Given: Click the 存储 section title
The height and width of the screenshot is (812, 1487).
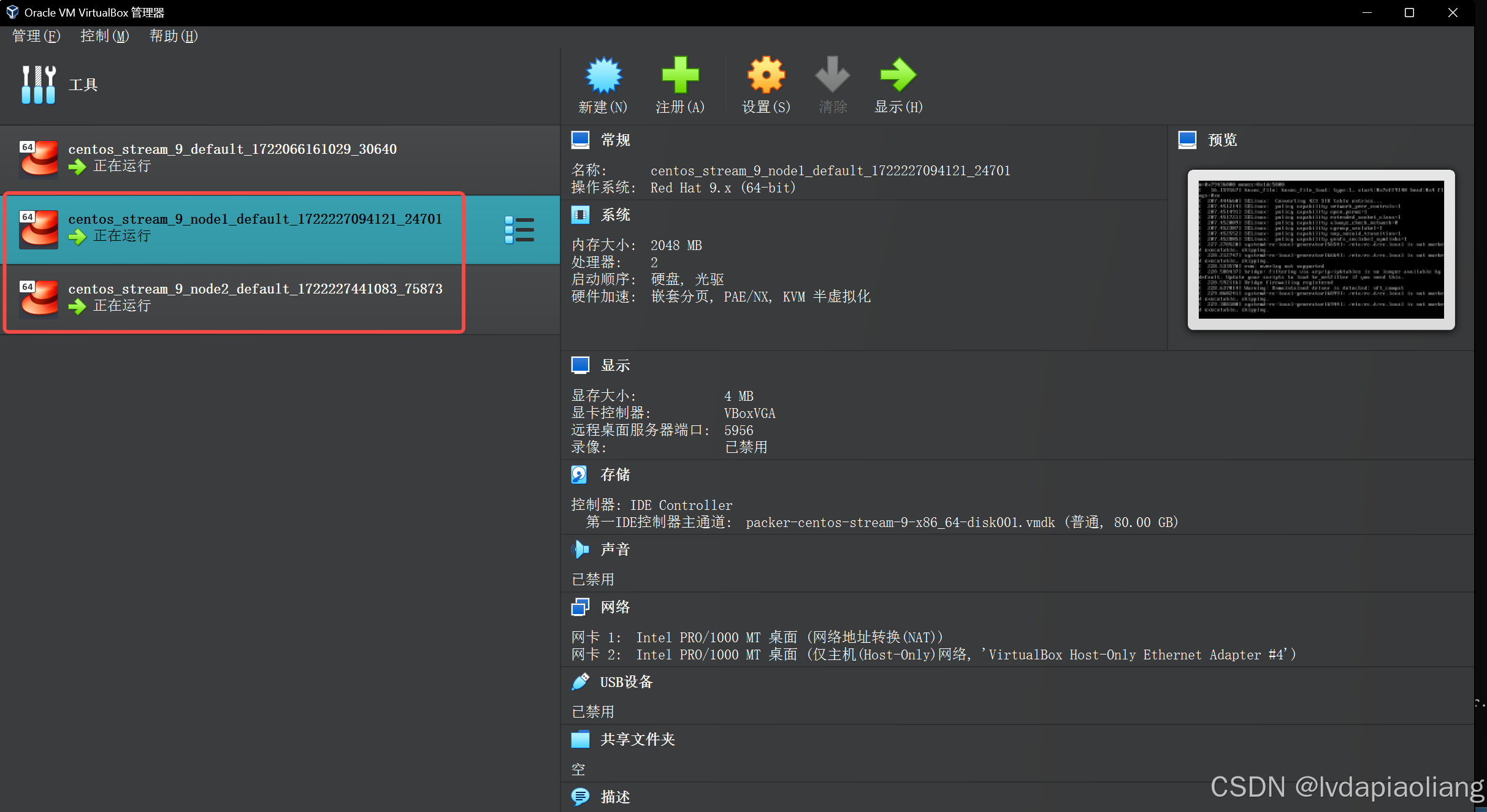Looking at the screenshot, I should [x=616, y=474].
